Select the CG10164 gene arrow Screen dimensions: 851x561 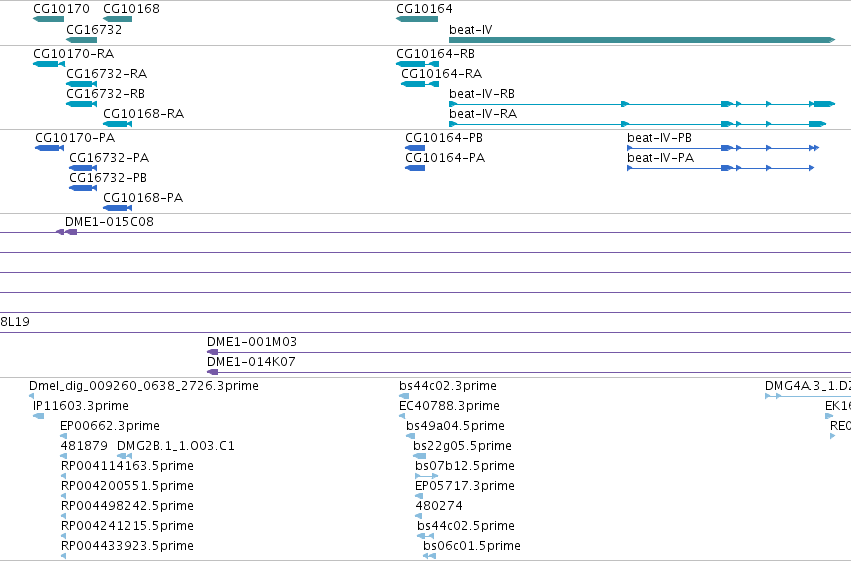click(x=417, y=19)
